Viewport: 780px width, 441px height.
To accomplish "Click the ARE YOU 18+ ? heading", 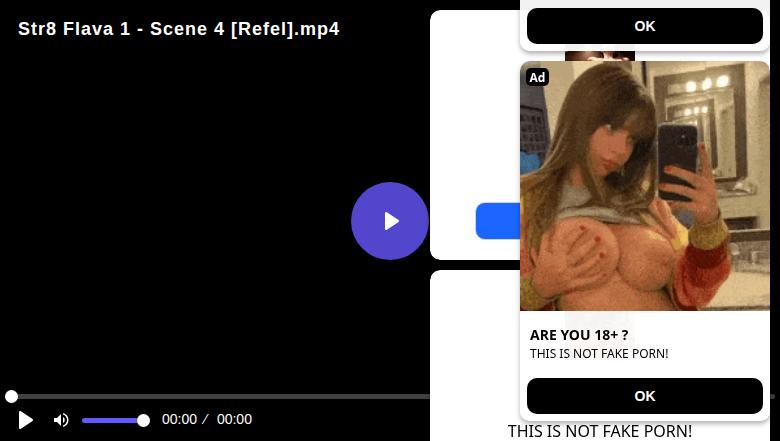I will tap(579, 335).
